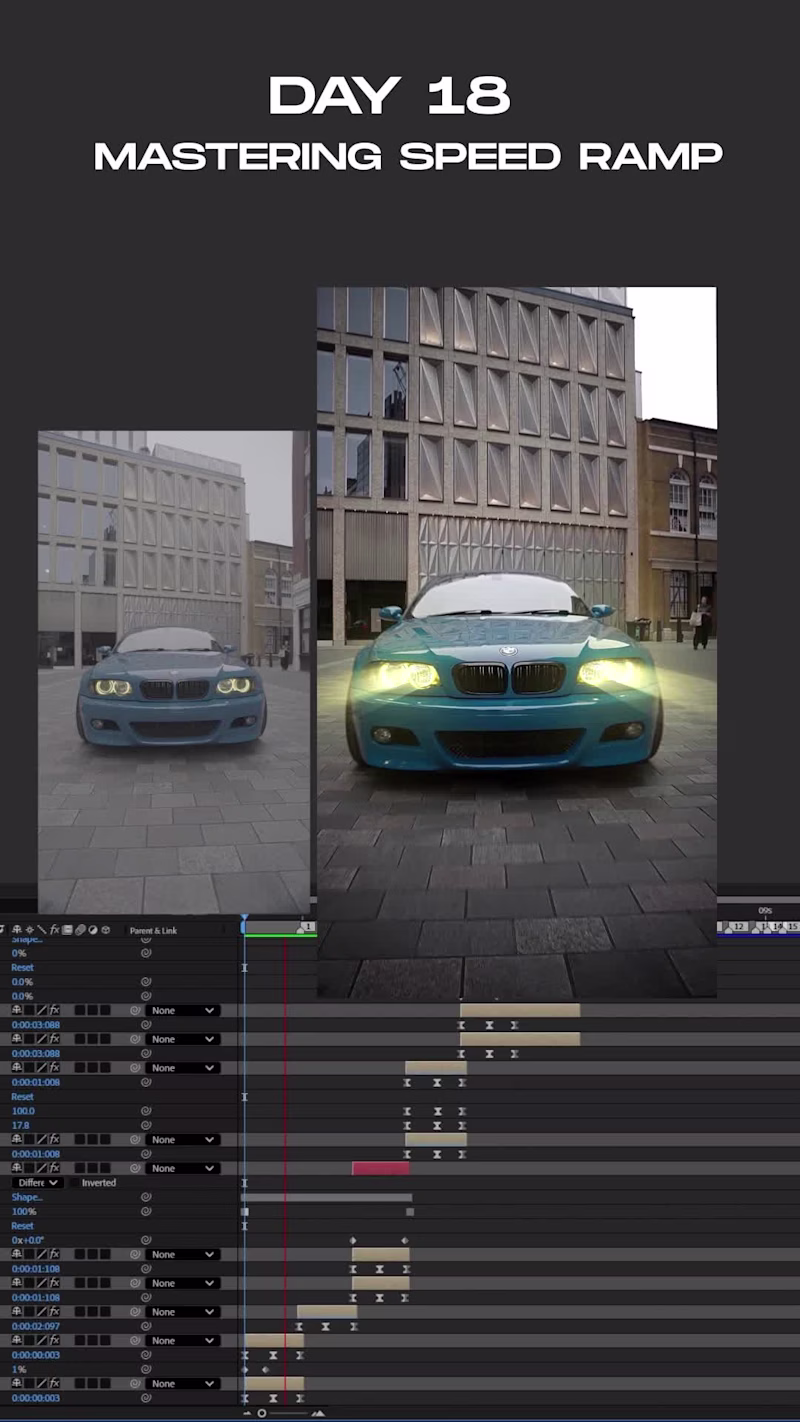This screenshot has height=1422, width=800.
Task: Click the quality switch of the pink-bar layer
Action: [42, 1168]
